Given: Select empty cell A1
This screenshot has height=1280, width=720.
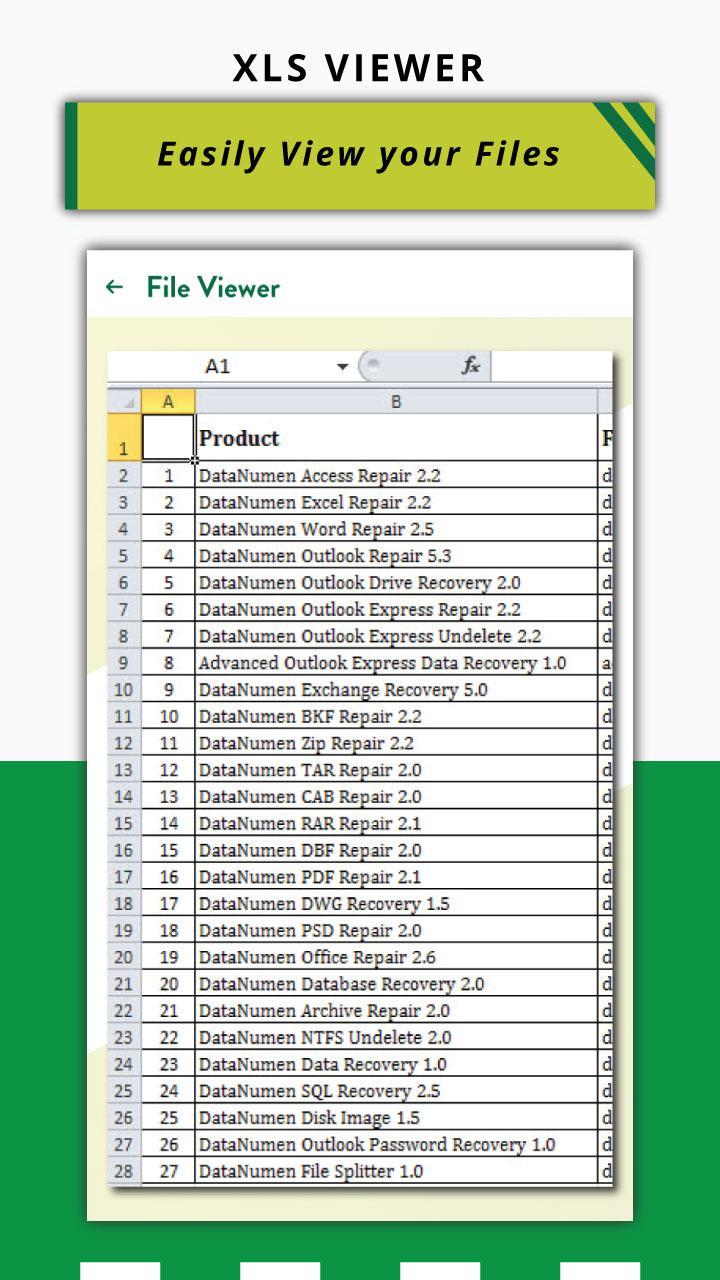Looking at the screenshot, I should point(168,438).
